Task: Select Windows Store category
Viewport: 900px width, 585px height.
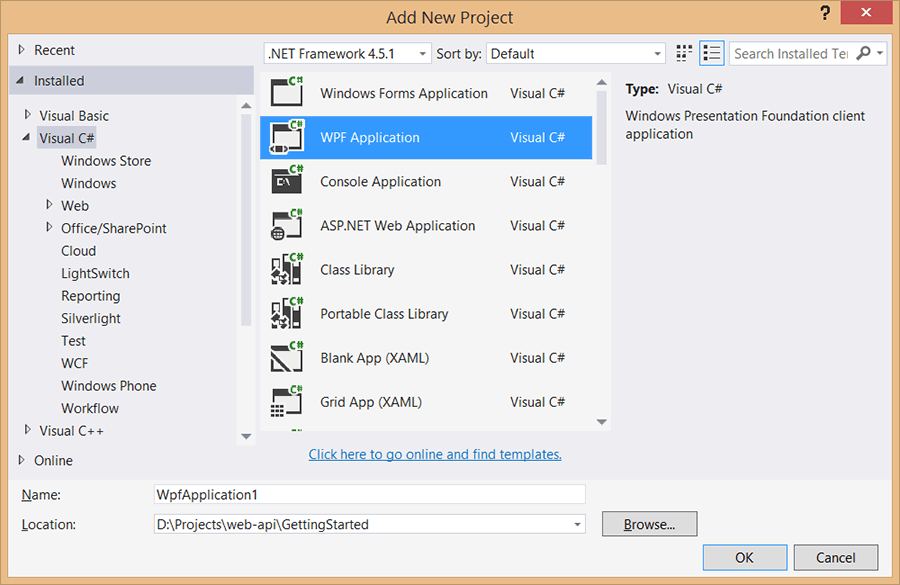Action: (x=106, y=161)
